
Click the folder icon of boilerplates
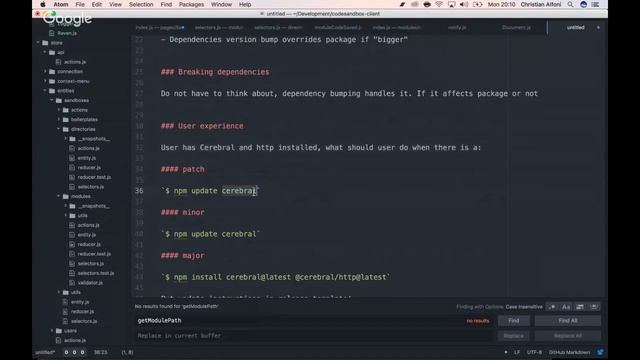[x=66, y=120]
